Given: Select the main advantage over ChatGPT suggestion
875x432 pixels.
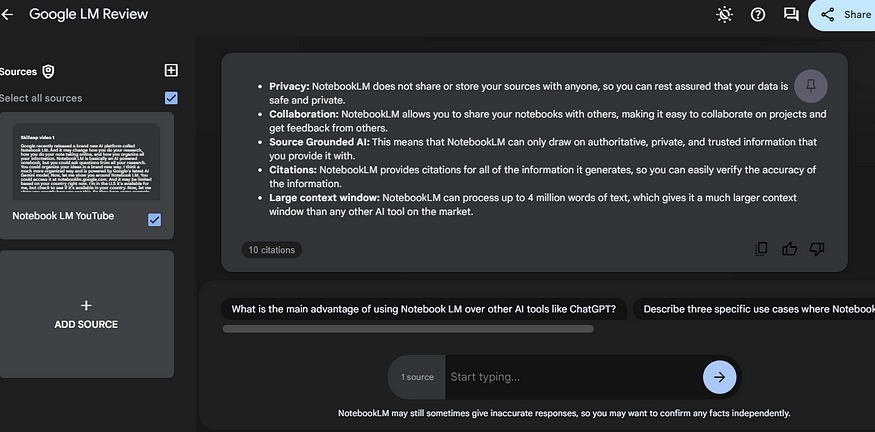Looking at the screenshot, I should (424, 309).
